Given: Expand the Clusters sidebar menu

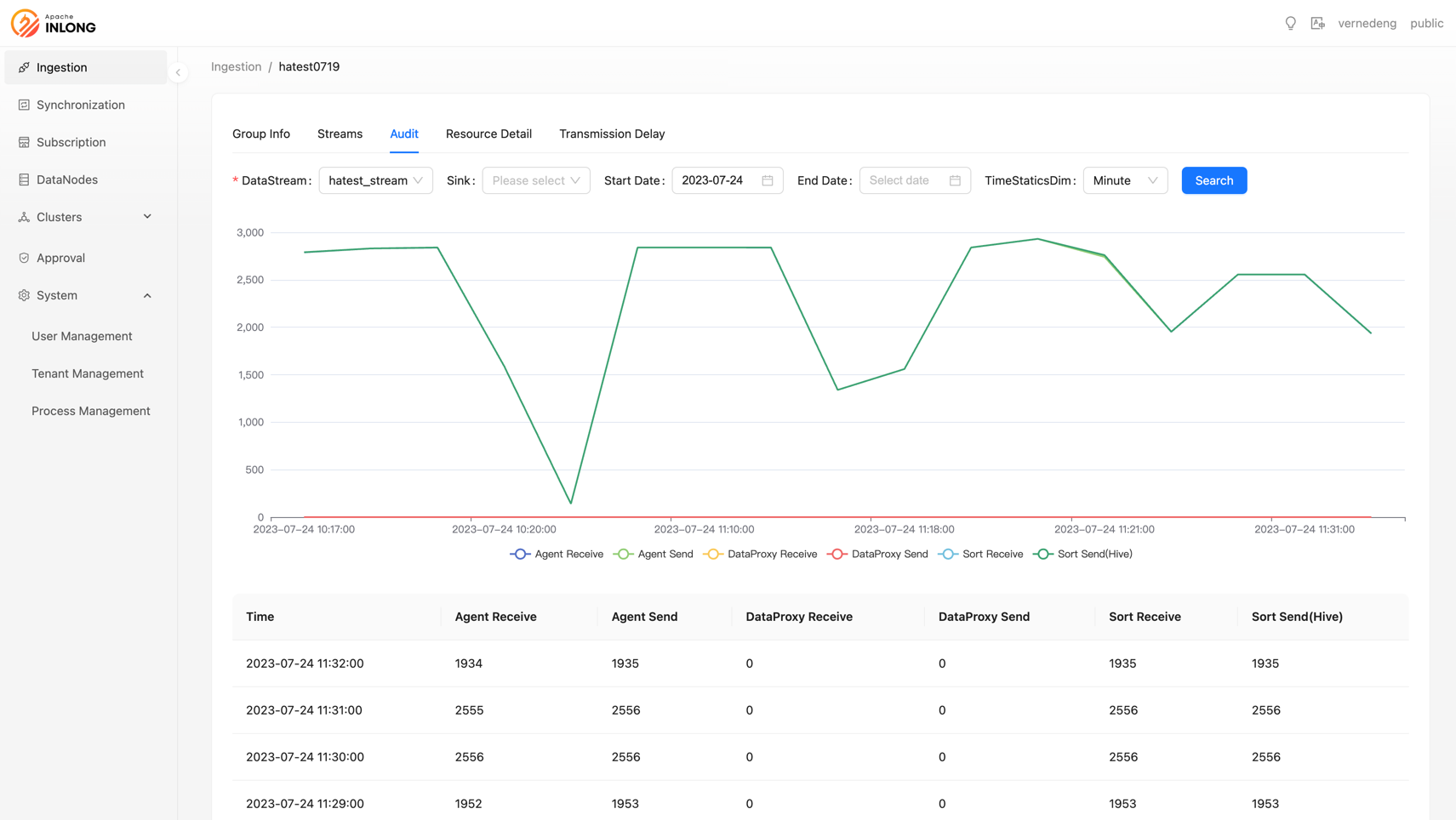Looking at the screenshot, I should [85, 217].
